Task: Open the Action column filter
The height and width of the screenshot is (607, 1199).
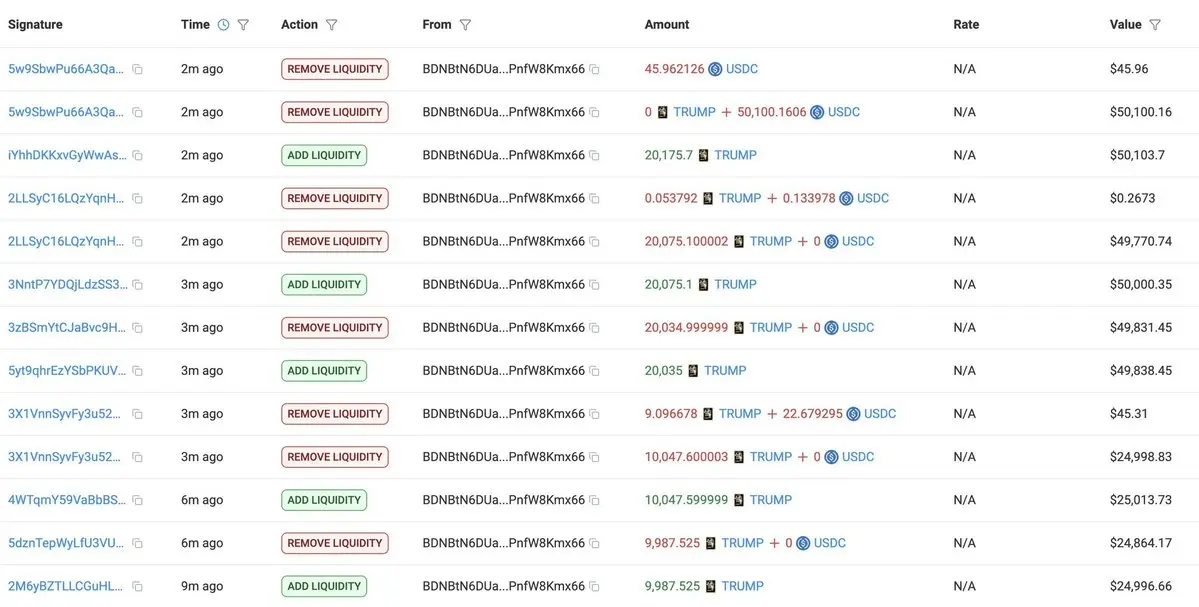Action: click(331, 25)
